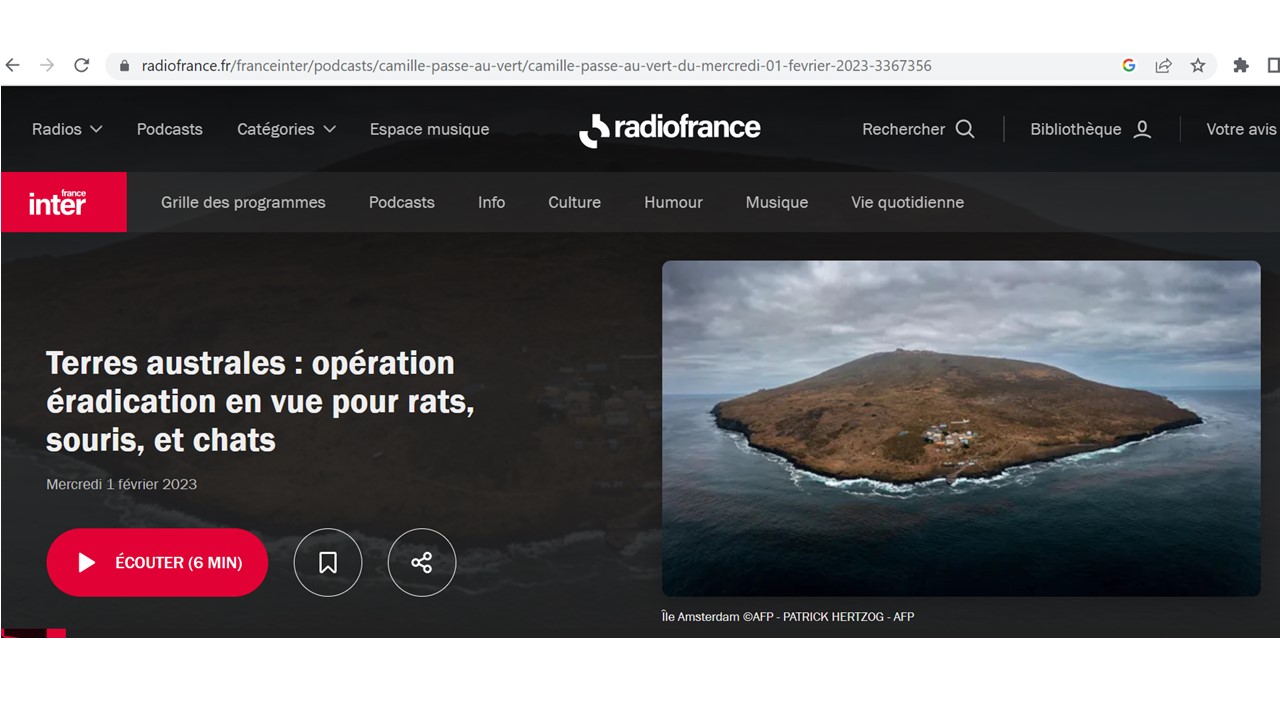This screenshot has width=1280, height=720.
Task: Select the Humour section tab
Action: tap(673, 202)
